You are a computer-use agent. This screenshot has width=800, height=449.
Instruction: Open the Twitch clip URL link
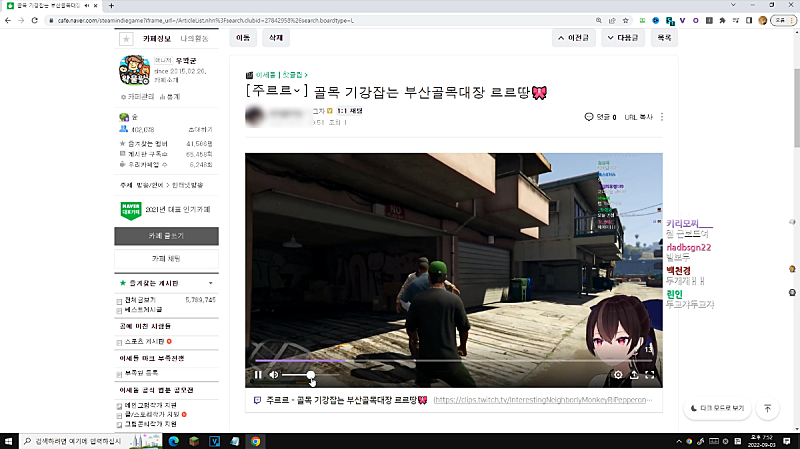[x=543, y=400]
